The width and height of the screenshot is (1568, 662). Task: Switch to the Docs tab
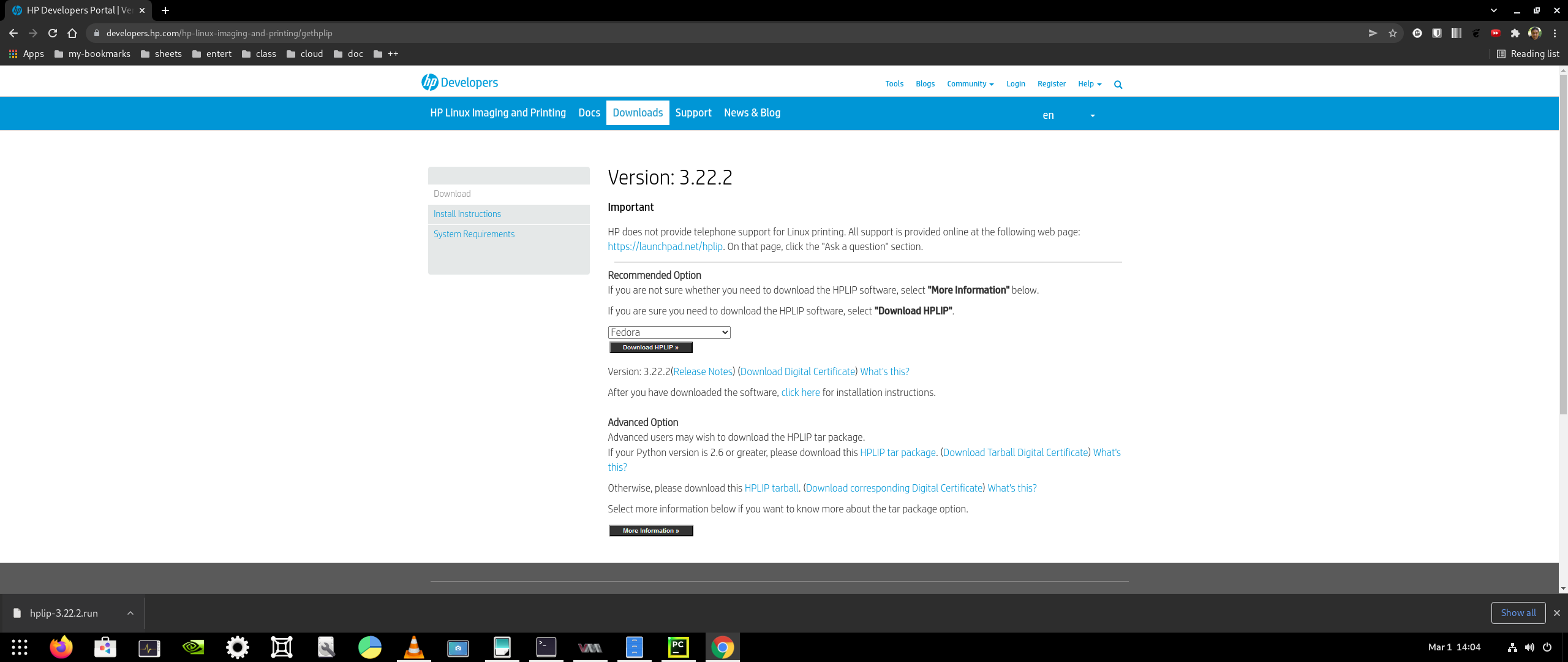click(x=589, y=113)
